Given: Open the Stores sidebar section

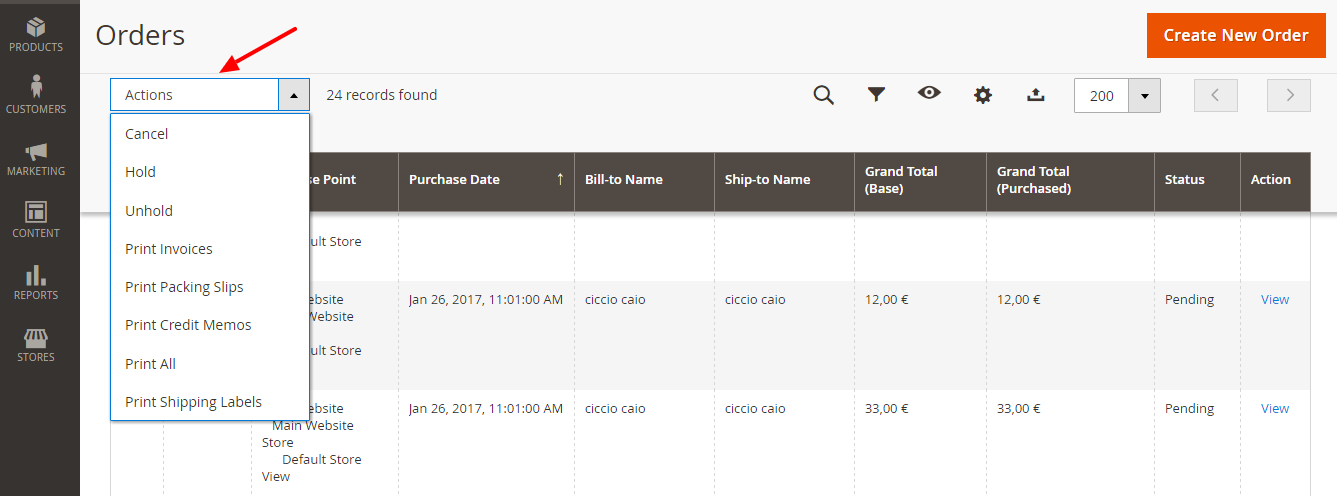Looking at the screenshot, I should point(36,343).
